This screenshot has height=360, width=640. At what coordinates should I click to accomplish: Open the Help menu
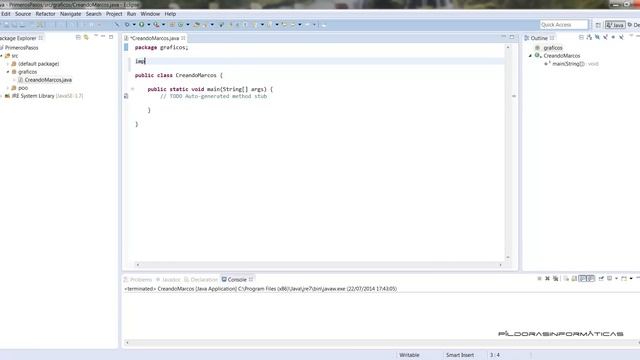tap(170, 13)
